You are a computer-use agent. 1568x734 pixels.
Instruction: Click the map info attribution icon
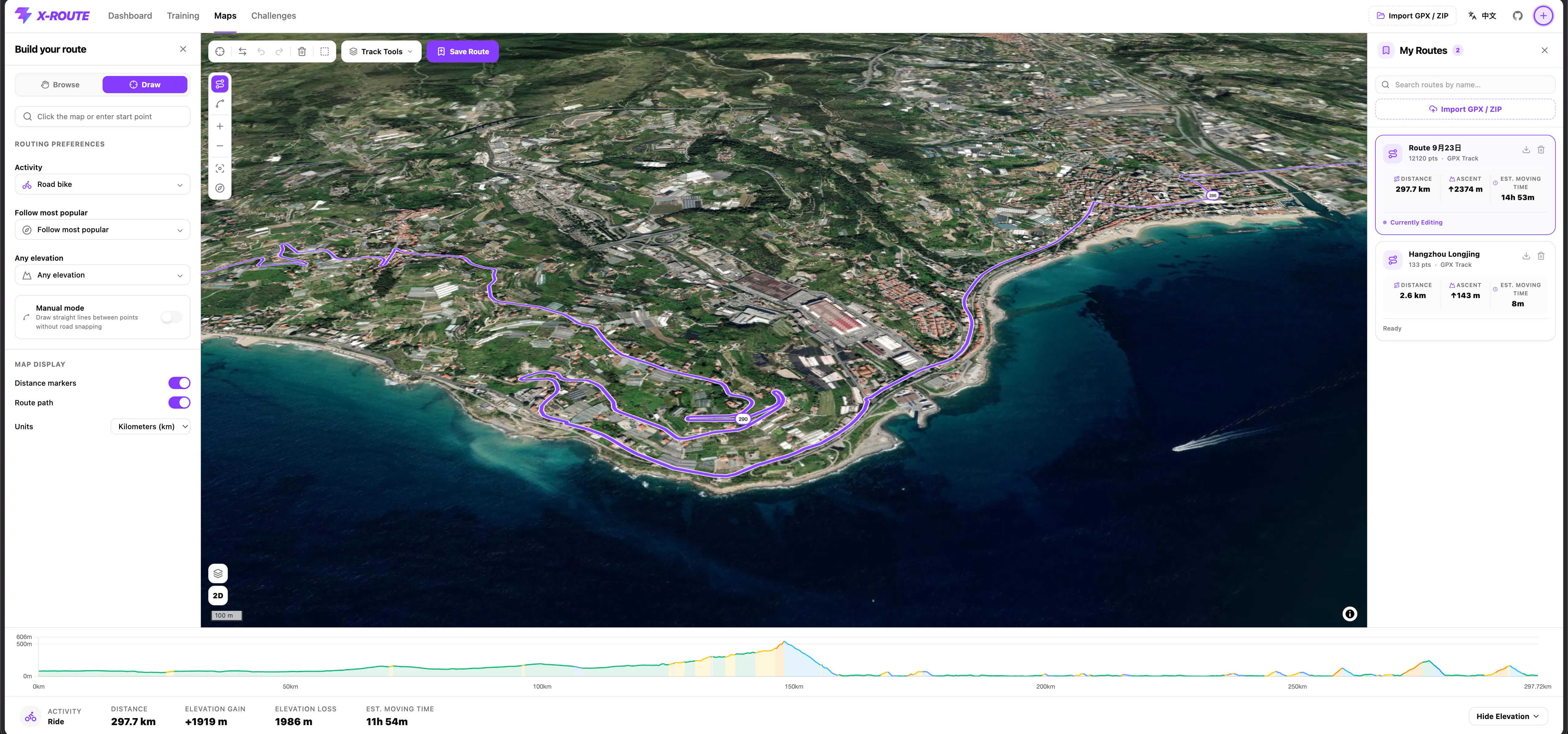[x=1349, y=614]
